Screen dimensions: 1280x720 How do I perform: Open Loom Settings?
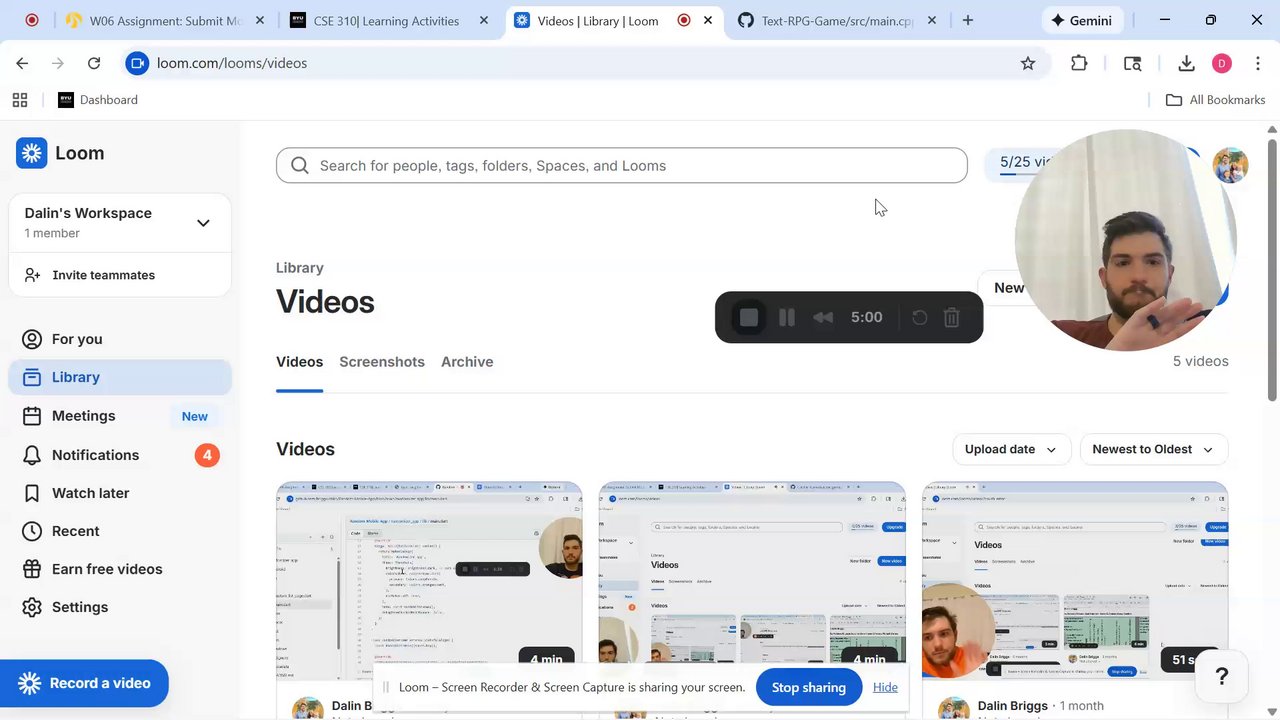click(120, 607)
